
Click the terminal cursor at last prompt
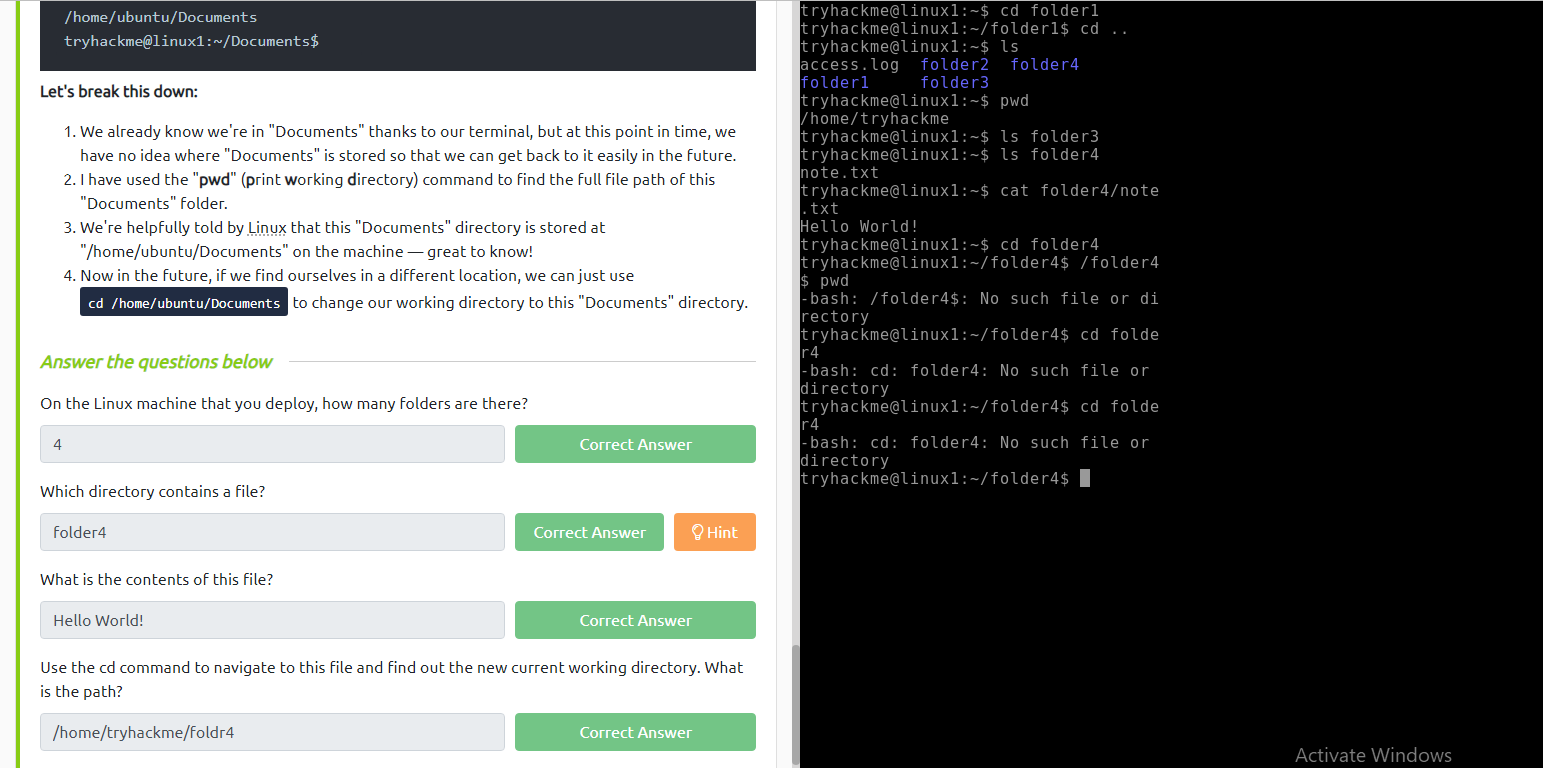[1085, 478]
